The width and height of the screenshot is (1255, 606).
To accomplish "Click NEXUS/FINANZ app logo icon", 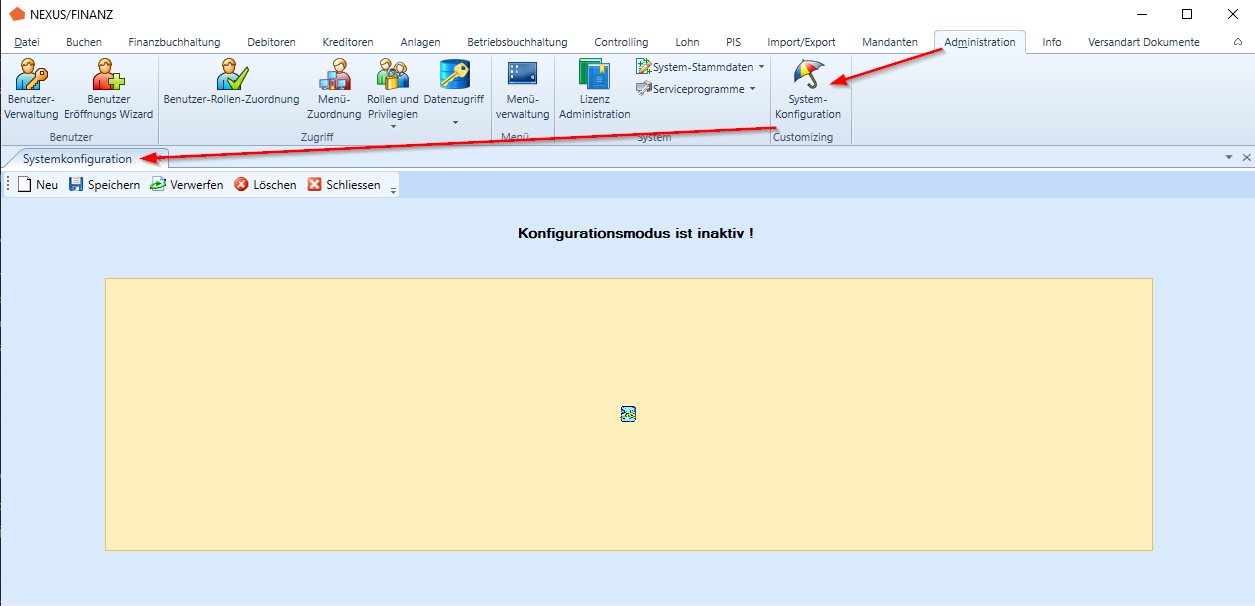I will pos(17,14).
